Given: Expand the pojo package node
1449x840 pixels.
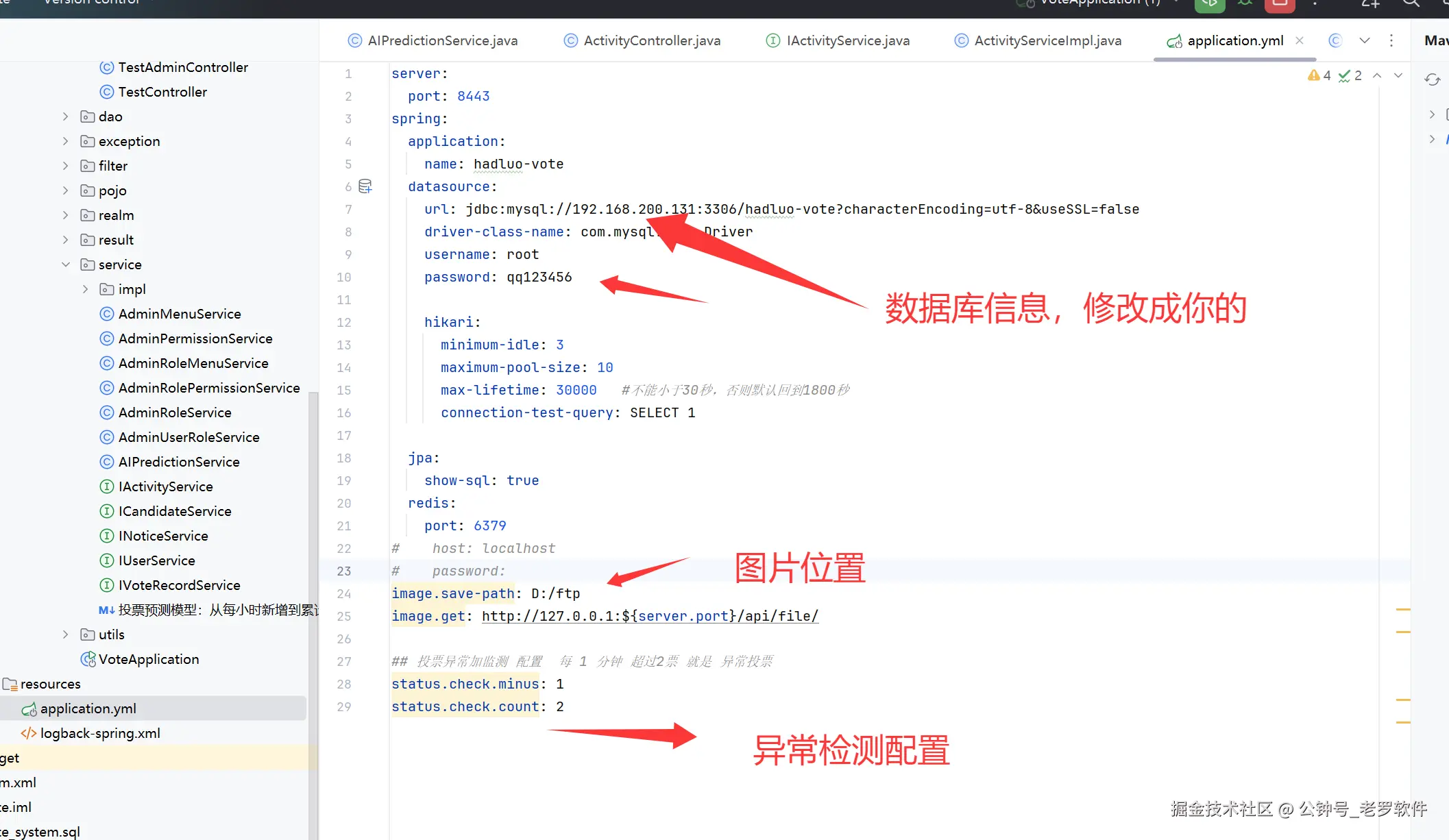Looking at the screenshot, I should coord(65,190).
